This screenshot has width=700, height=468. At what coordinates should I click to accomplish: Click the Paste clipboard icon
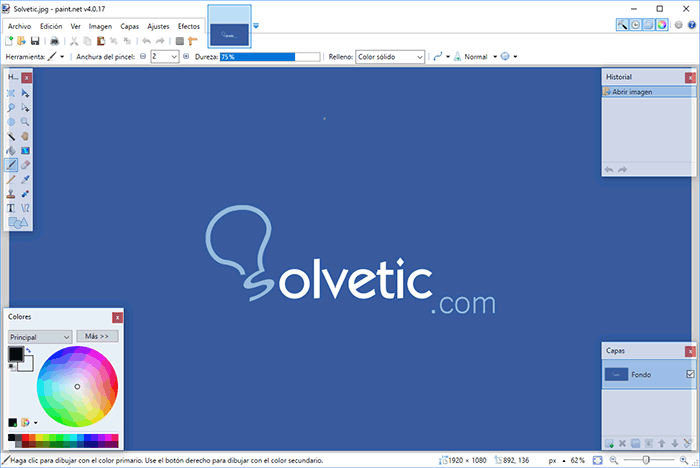click(x=101, y=41)
